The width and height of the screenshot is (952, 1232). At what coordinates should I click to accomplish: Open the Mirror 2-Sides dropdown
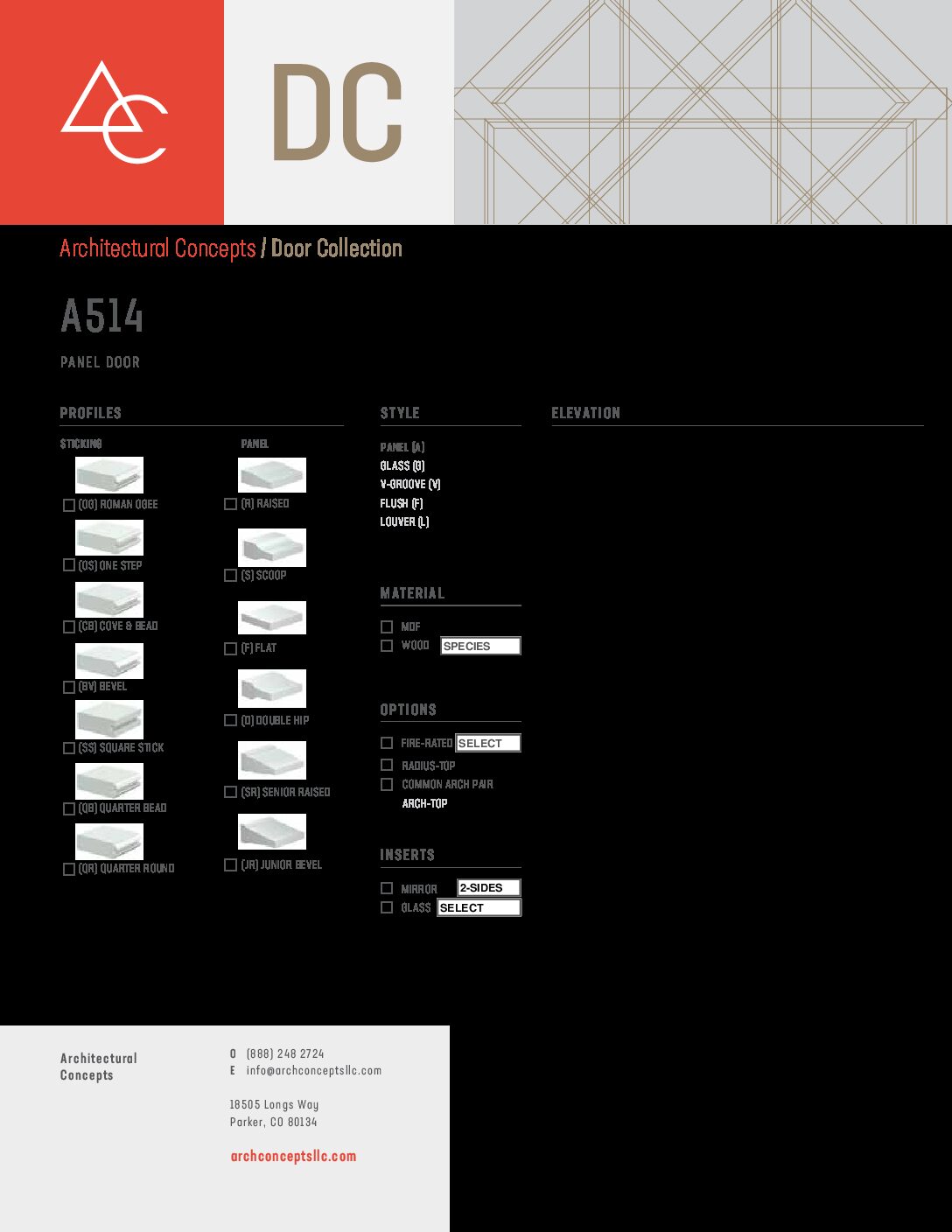coord(489,887)
